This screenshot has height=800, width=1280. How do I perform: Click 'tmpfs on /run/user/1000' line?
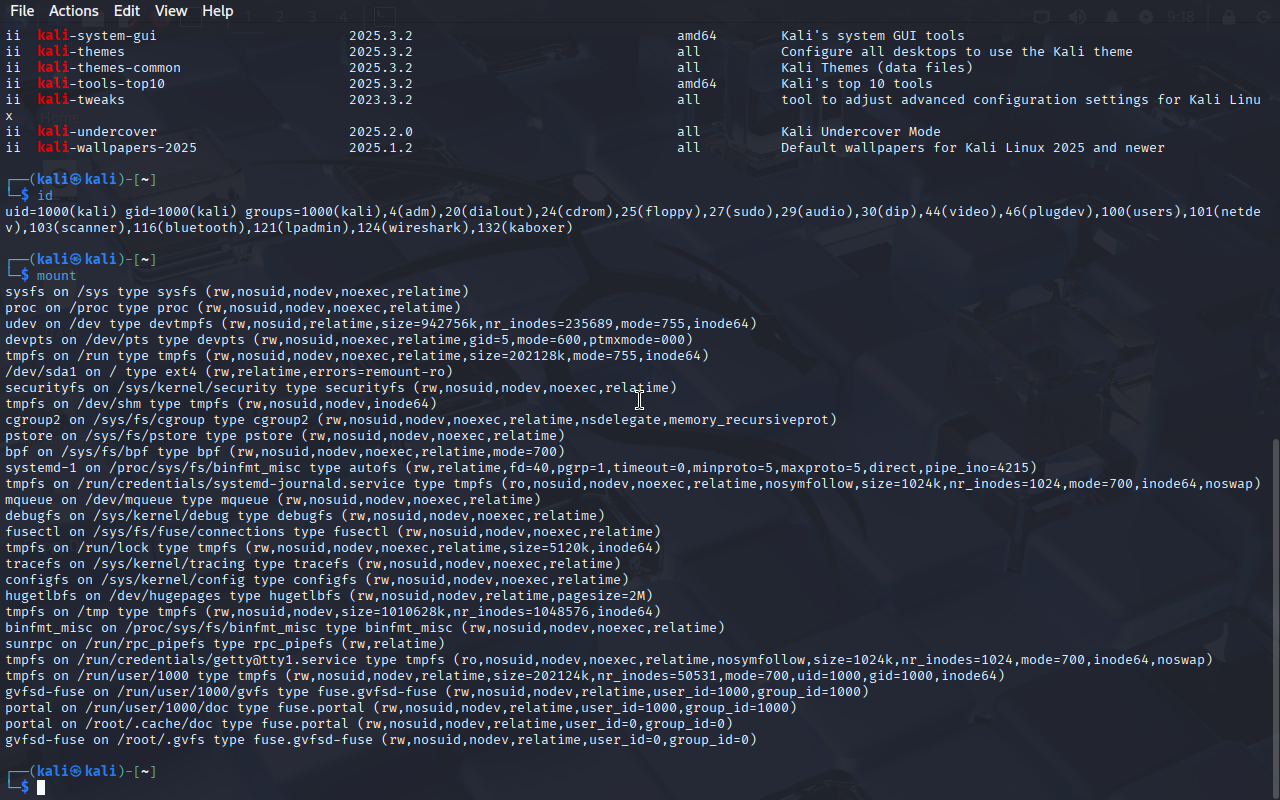click(x=505, y=676)
